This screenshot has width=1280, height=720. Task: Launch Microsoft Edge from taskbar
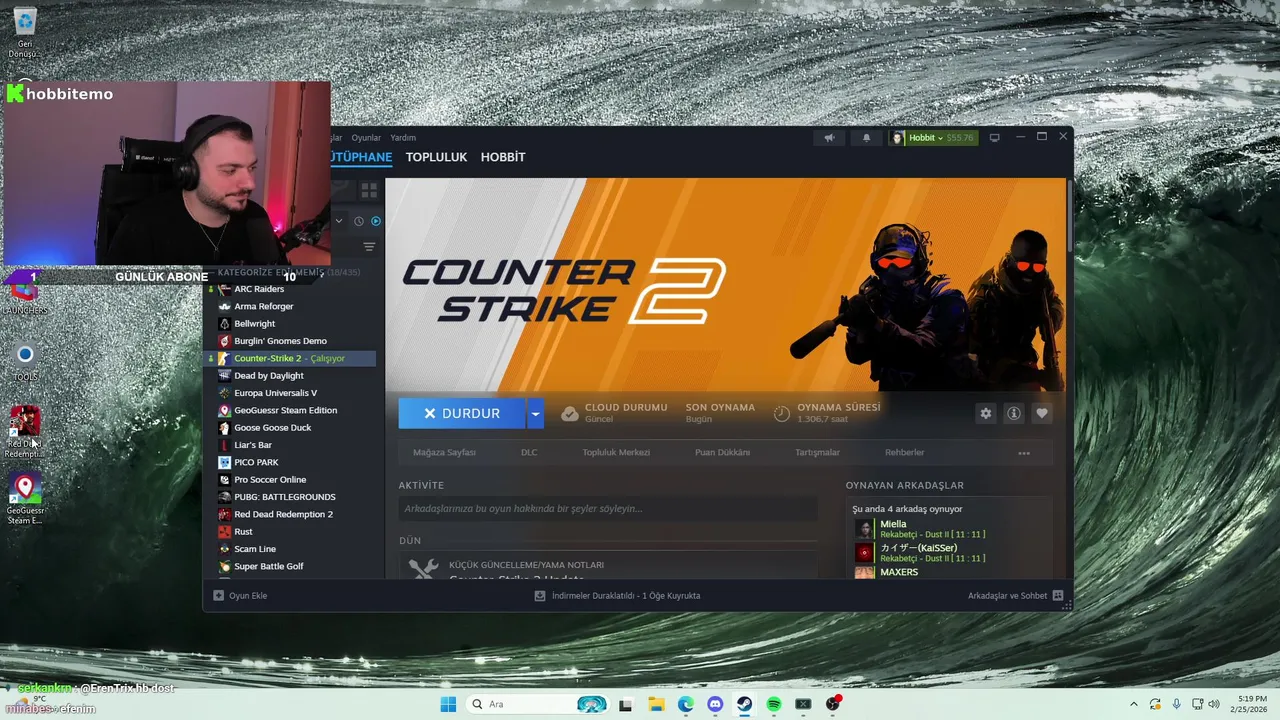click(685, 704)
